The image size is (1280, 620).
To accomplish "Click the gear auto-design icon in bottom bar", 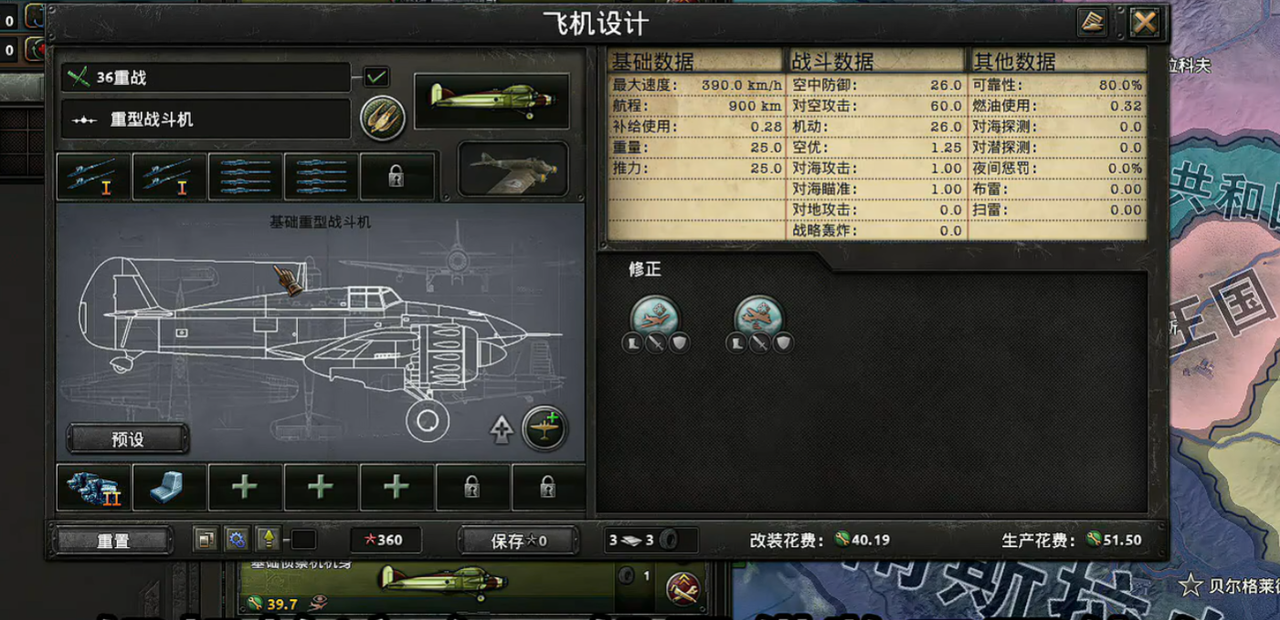I will pyautogui.click(x=236, y=540).
